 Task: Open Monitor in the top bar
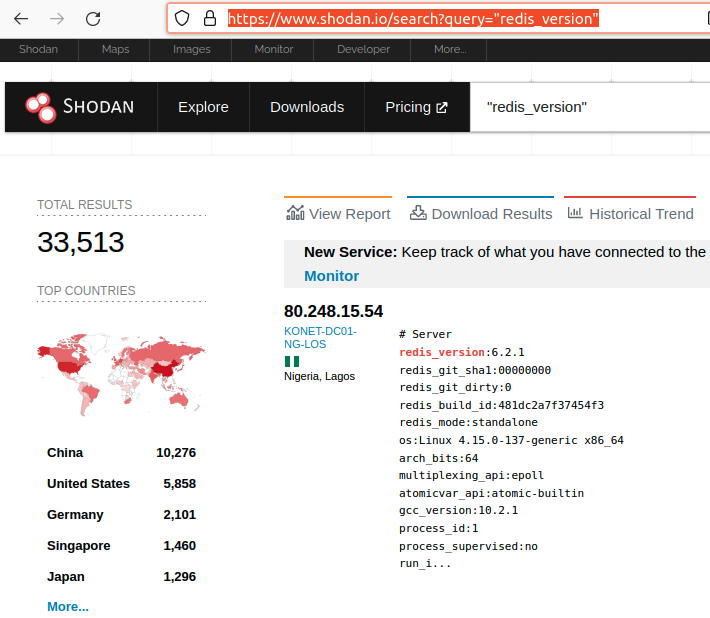click(273, 49)
